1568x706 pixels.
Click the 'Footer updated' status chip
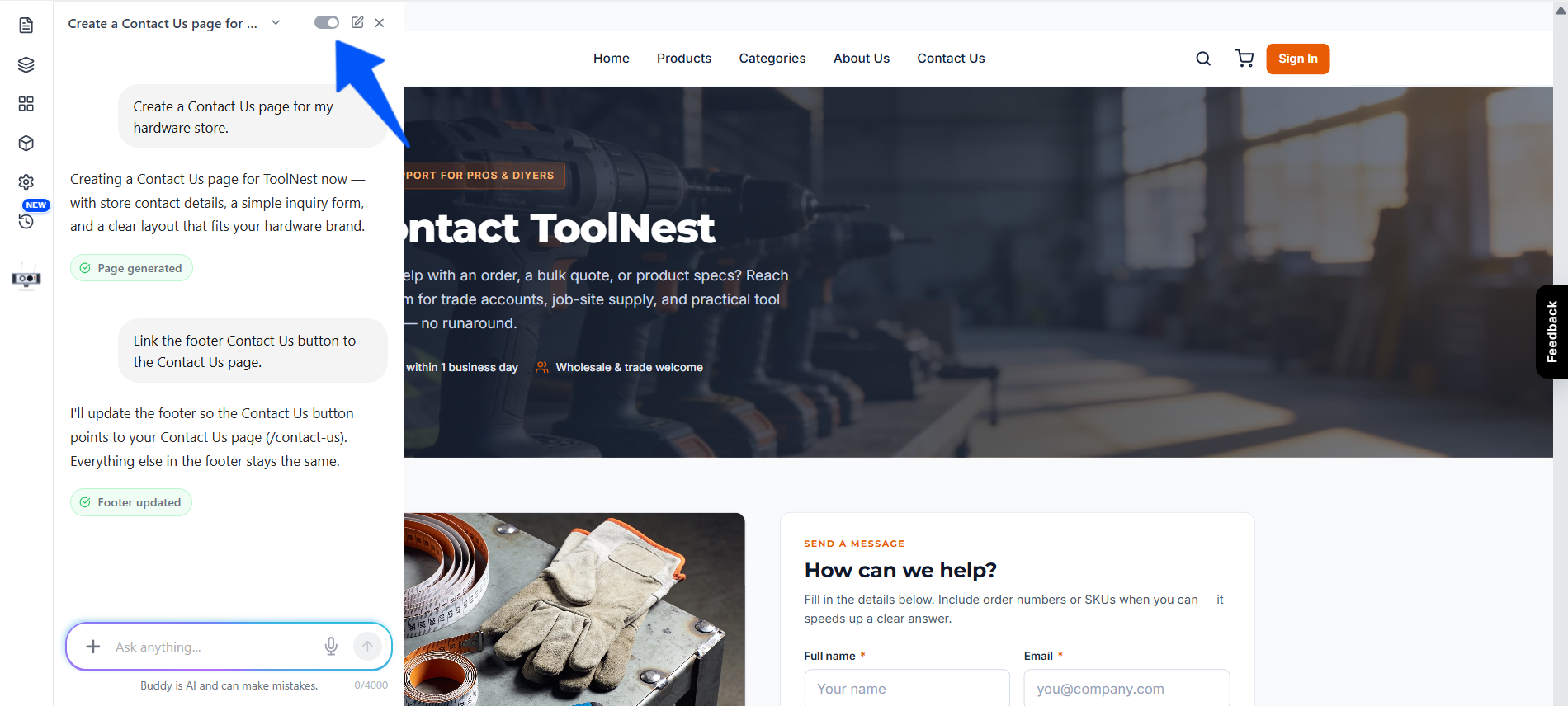pyautogui.click(x=131, y=502)
